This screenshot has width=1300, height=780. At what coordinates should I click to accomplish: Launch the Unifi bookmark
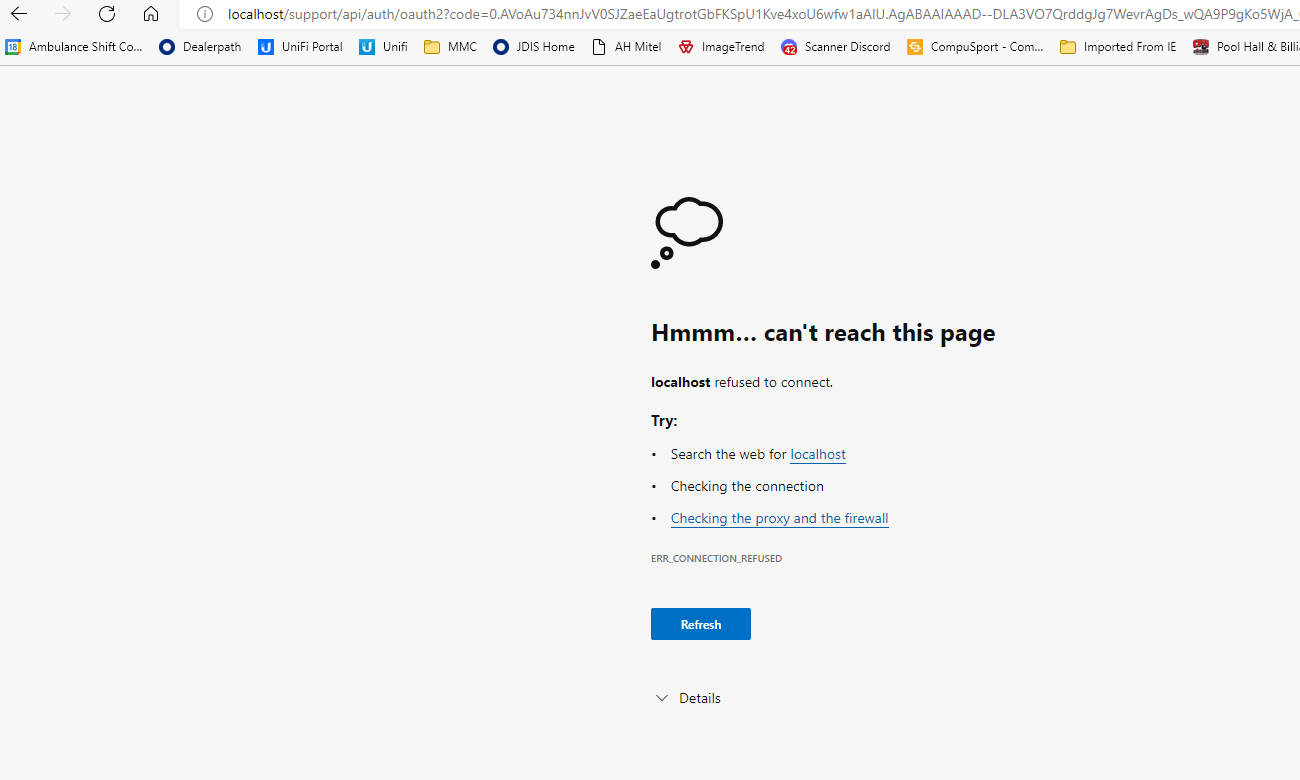click(x=384, y=47)
